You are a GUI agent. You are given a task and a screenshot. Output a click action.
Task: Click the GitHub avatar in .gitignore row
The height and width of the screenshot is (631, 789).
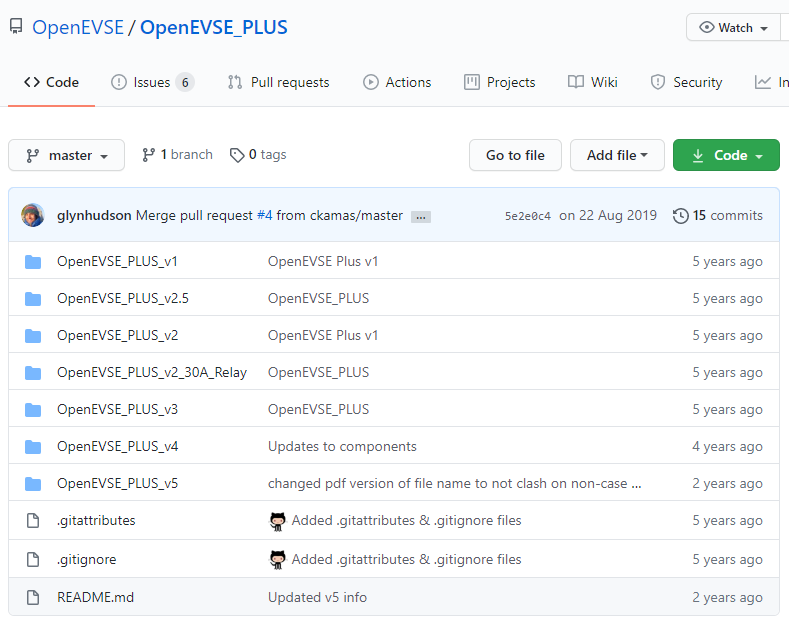click(277, 560)
